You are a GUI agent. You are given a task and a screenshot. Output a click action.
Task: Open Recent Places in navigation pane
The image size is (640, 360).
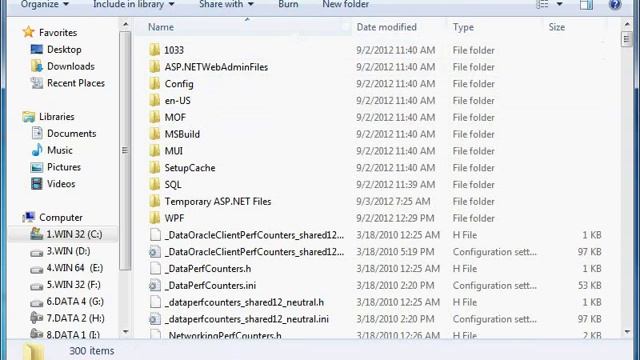pos(76,83)
